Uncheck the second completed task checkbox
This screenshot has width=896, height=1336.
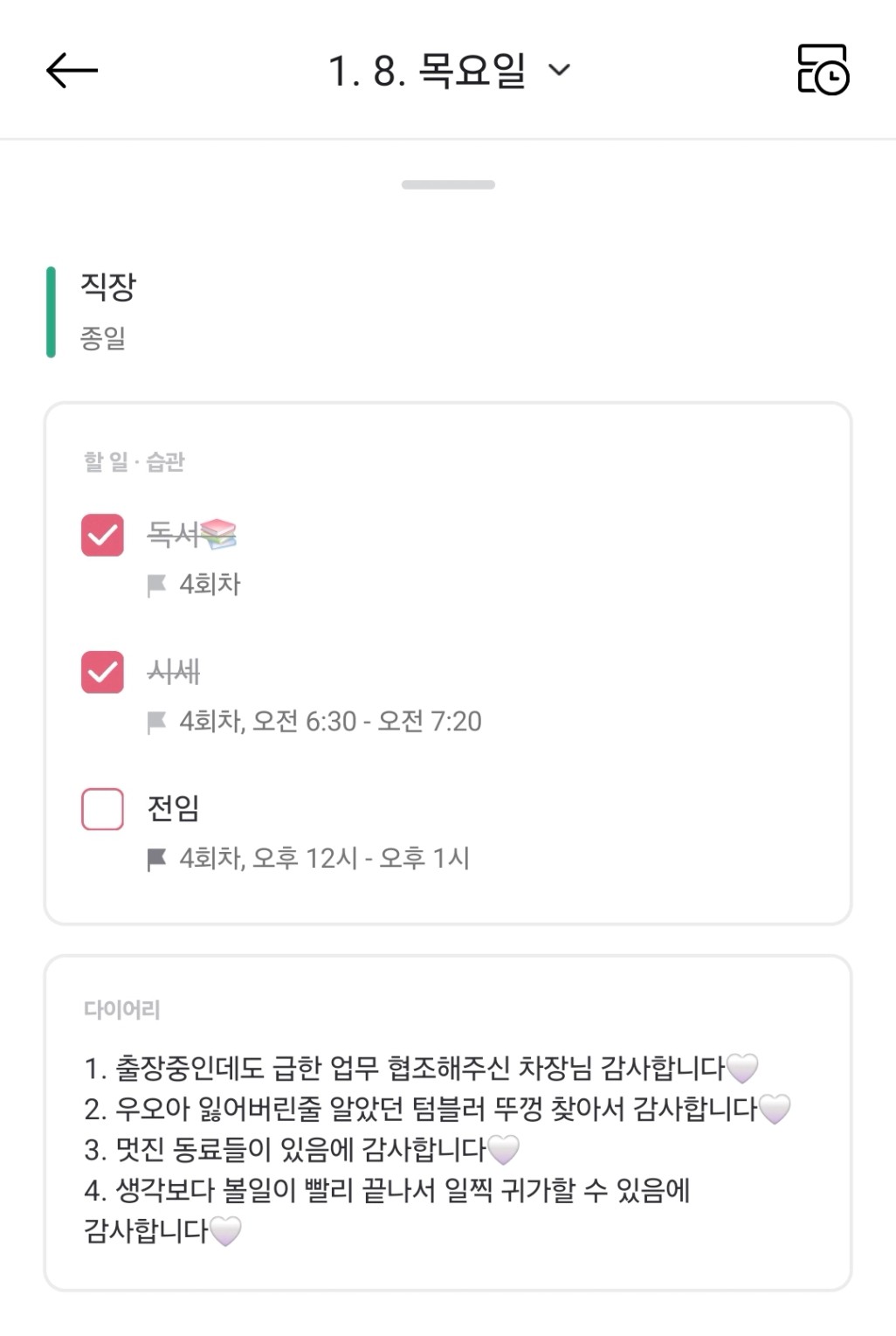102,672
